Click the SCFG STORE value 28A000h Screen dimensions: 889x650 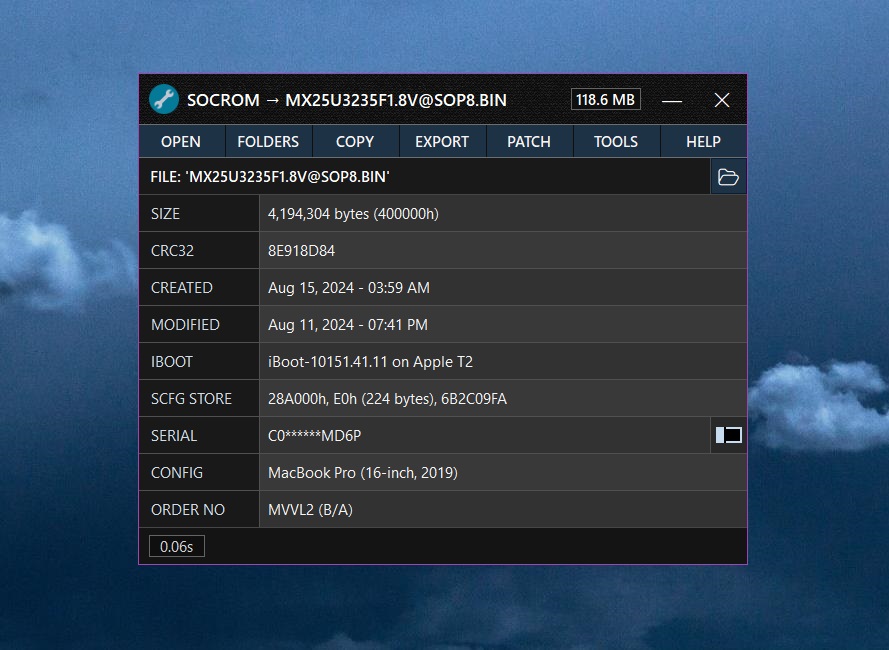coord(387,399)
